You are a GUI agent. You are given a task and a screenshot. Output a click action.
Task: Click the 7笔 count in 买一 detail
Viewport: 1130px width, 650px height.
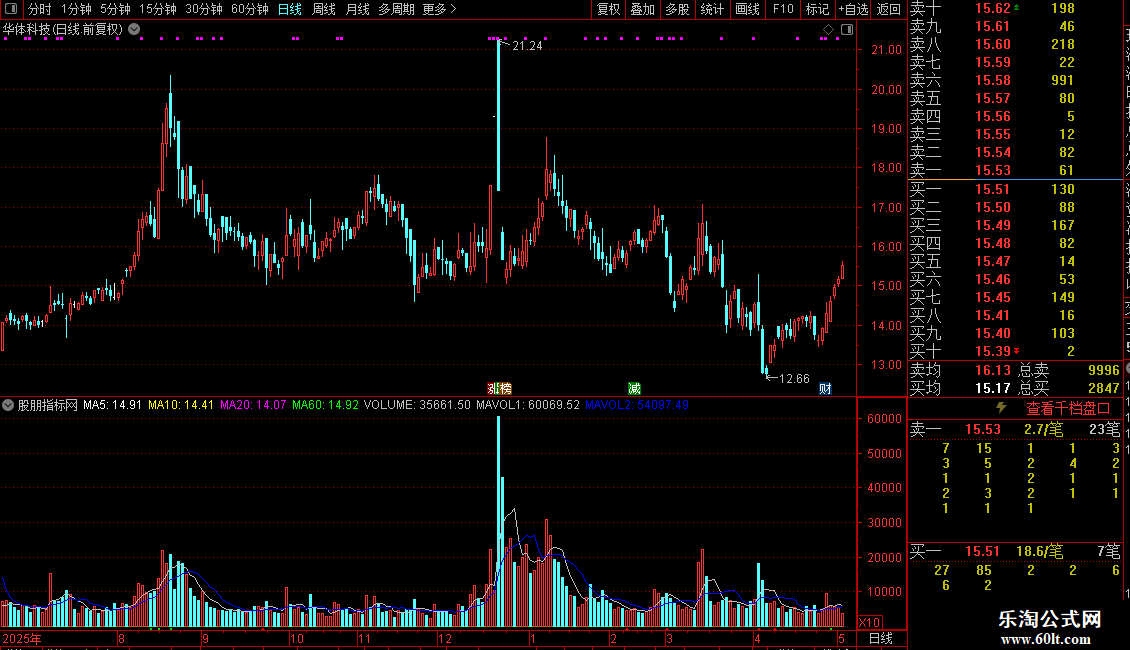1108,552
